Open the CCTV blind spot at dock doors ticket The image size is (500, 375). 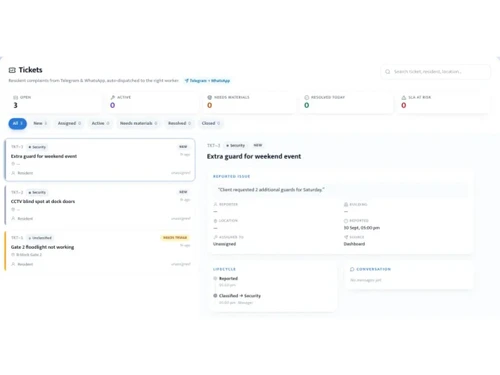click(100, 205)
